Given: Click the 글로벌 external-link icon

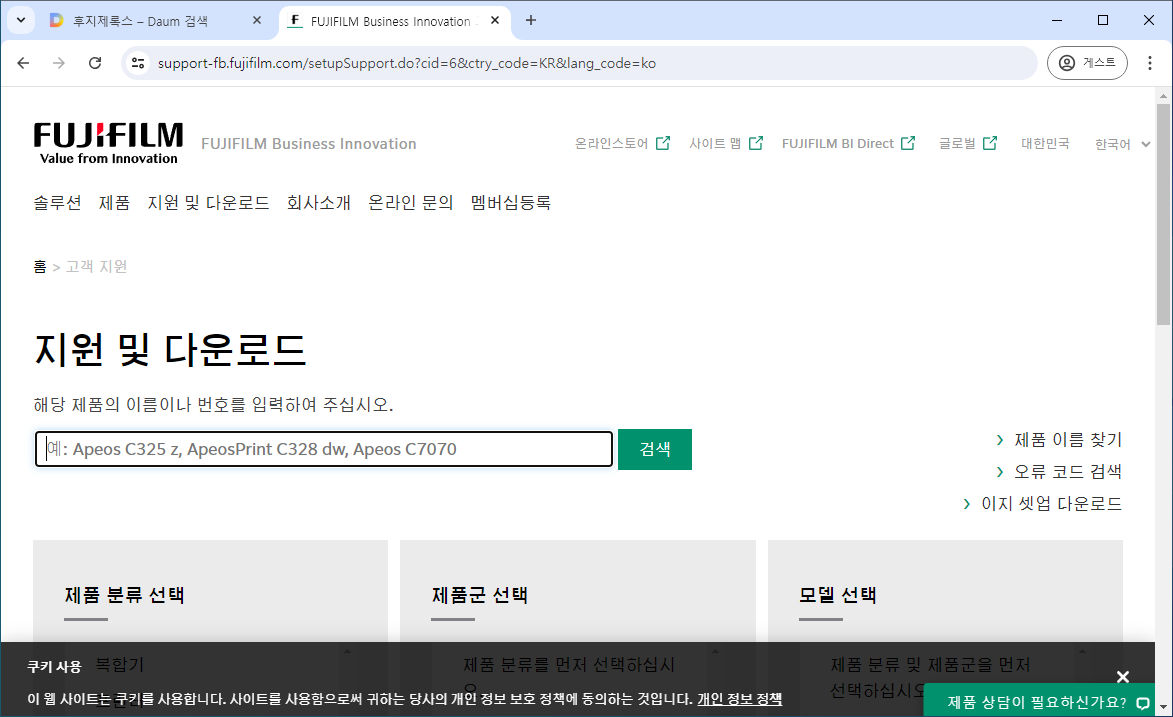Looking at the screenshot, I should tap(990, 143).
